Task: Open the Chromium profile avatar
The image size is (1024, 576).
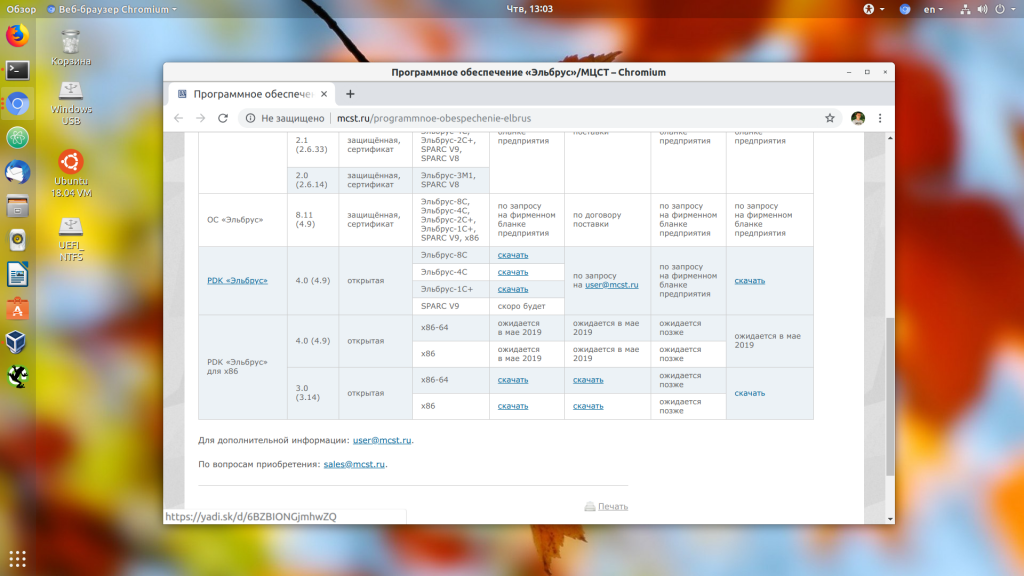Action: pos(857,118)
